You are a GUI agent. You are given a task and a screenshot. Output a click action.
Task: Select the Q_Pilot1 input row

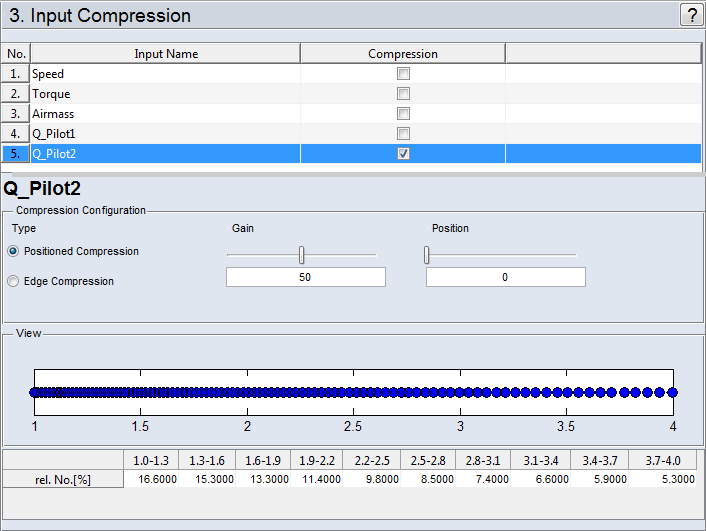(165, 134)
